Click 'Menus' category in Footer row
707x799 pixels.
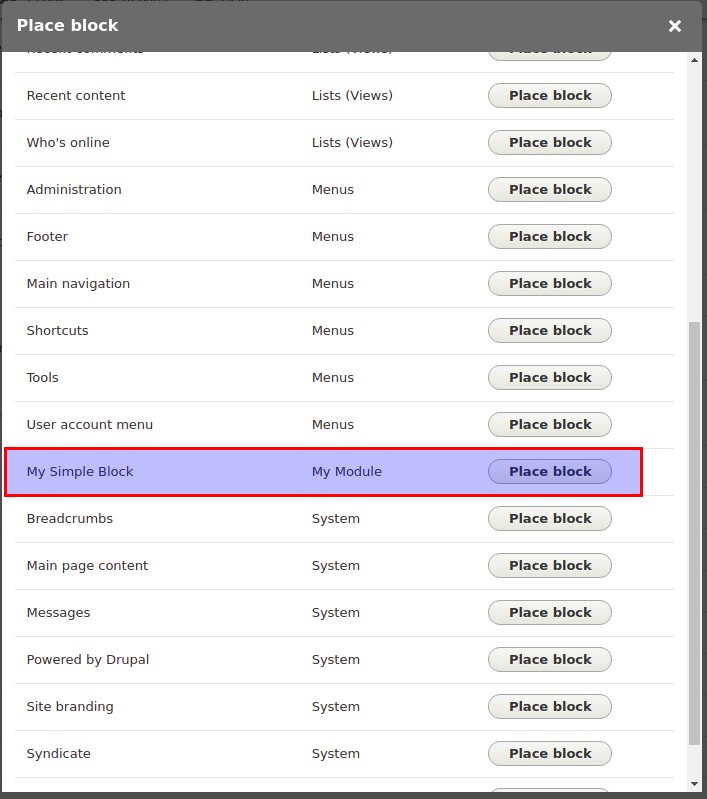click(333, 236)
